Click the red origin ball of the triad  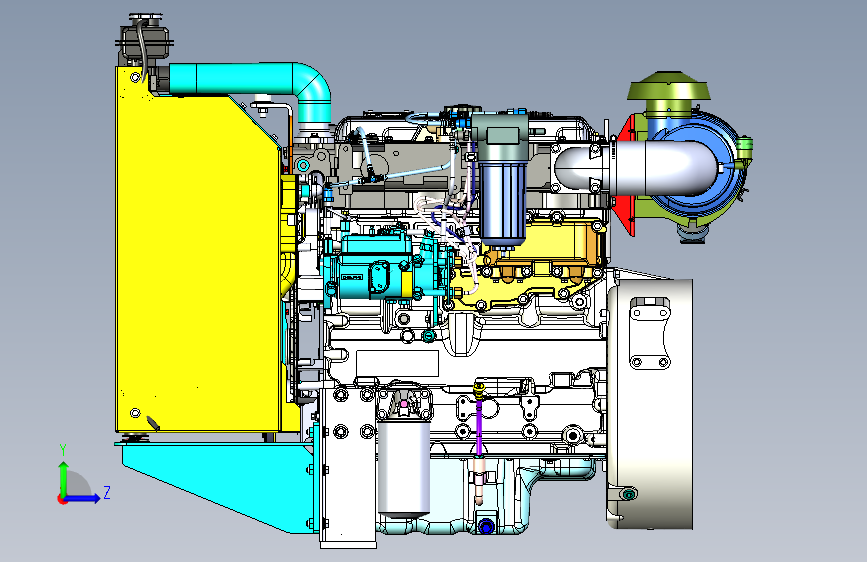coord(62,499)
